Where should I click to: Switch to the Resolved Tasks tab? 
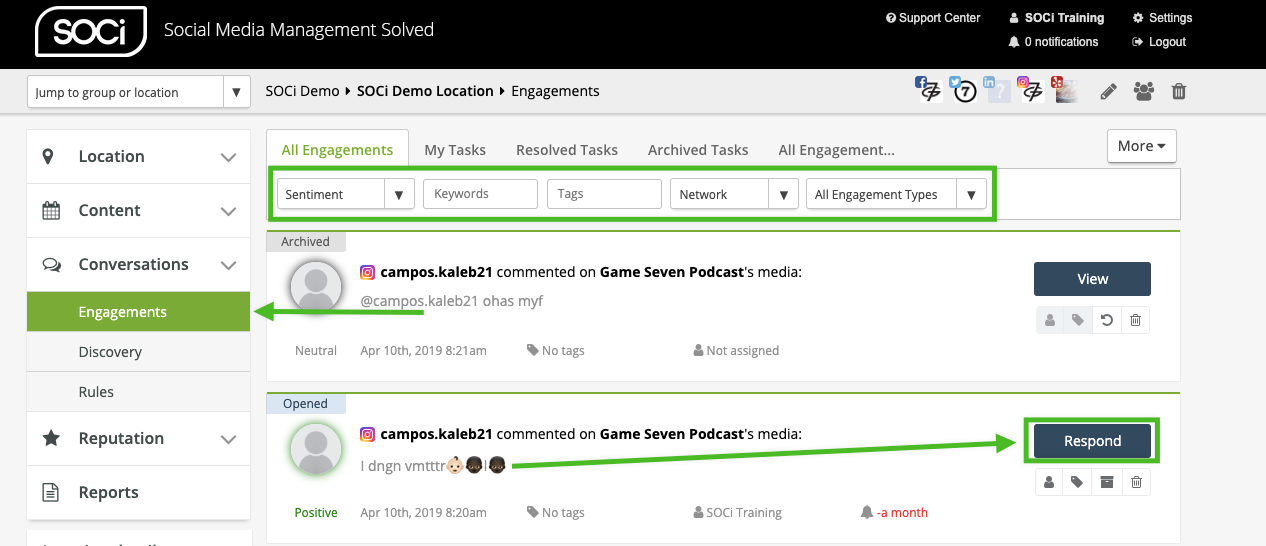pyautogui.click(x=567, y=150)
